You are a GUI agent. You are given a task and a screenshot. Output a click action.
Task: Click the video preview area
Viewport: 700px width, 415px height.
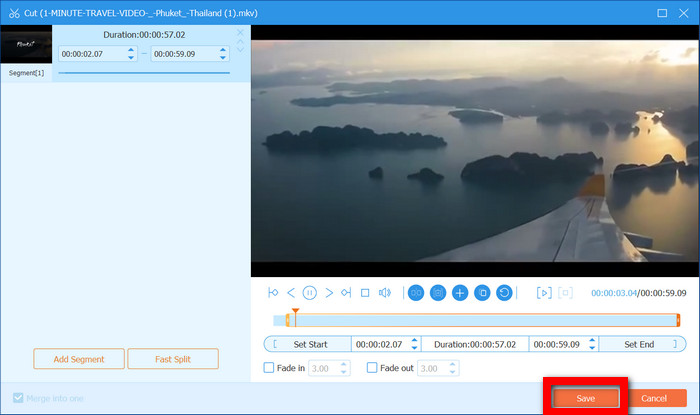pyautogui.click(x=475, y=151)
